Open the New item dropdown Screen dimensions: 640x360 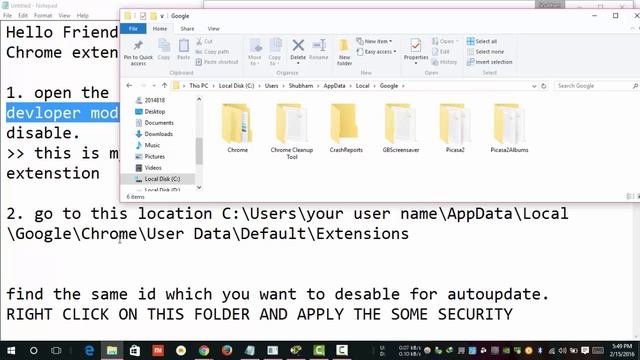coord(374,41)
